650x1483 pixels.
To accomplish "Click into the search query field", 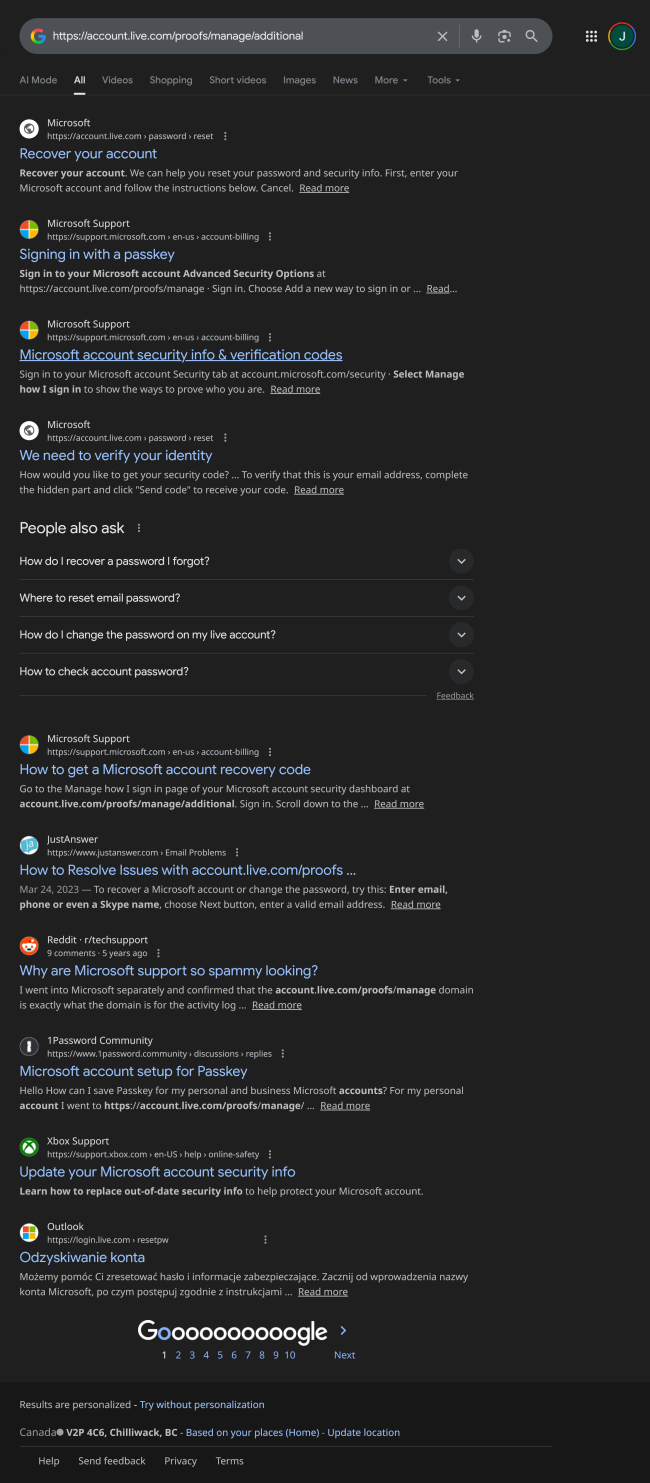I will (240, 36).
